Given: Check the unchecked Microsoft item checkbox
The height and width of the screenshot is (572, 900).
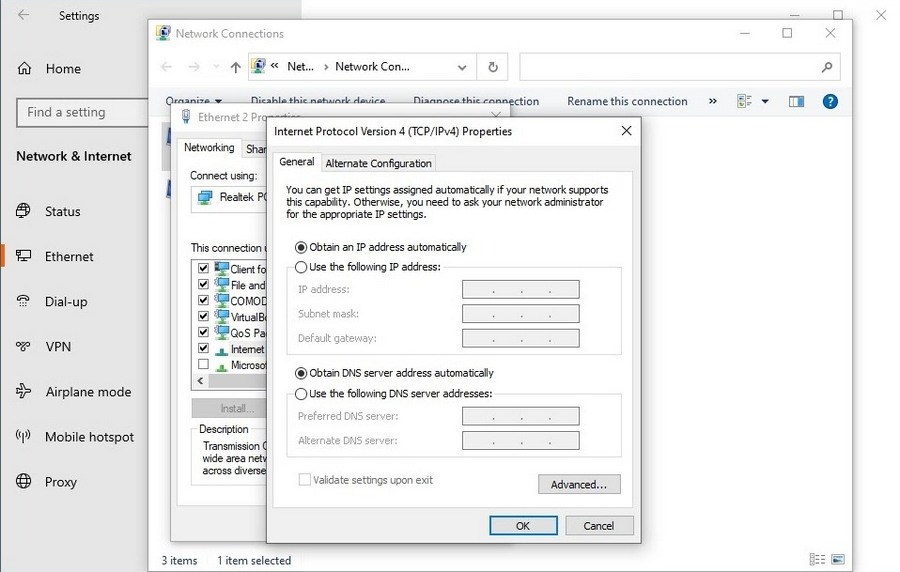Looking at the screenshot, I should (203, 364).
